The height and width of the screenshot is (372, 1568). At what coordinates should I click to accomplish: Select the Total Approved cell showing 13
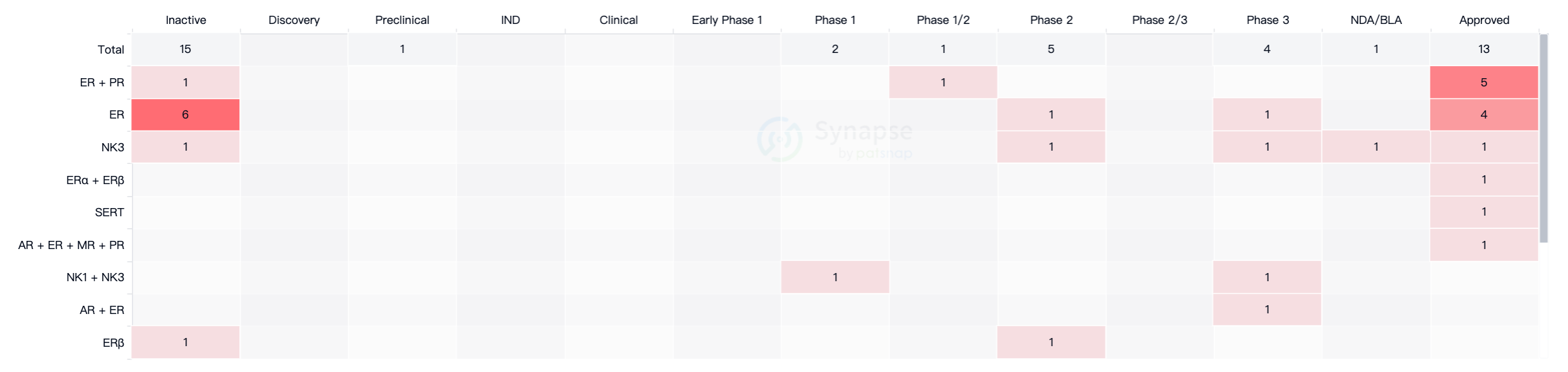[1483, 49]
